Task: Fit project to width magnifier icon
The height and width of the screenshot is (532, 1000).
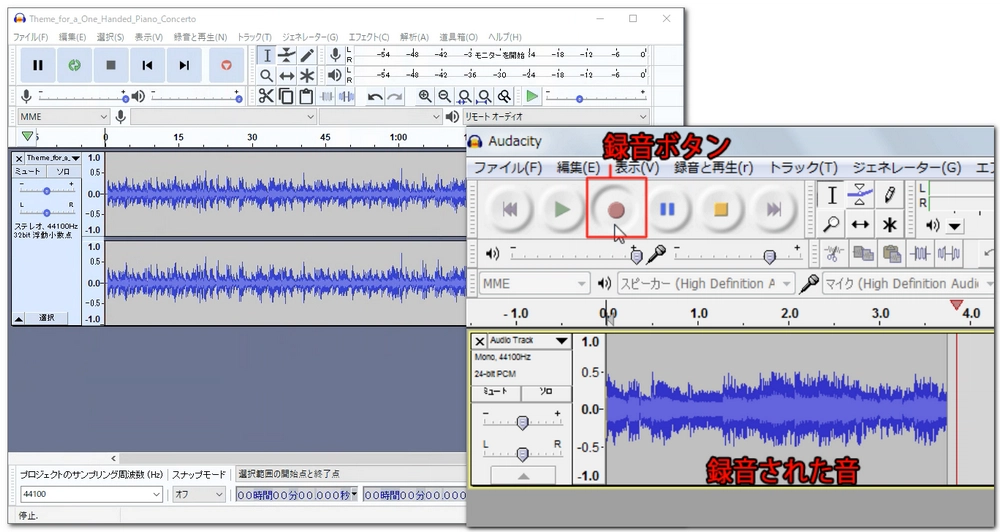Action: [485, 96]
